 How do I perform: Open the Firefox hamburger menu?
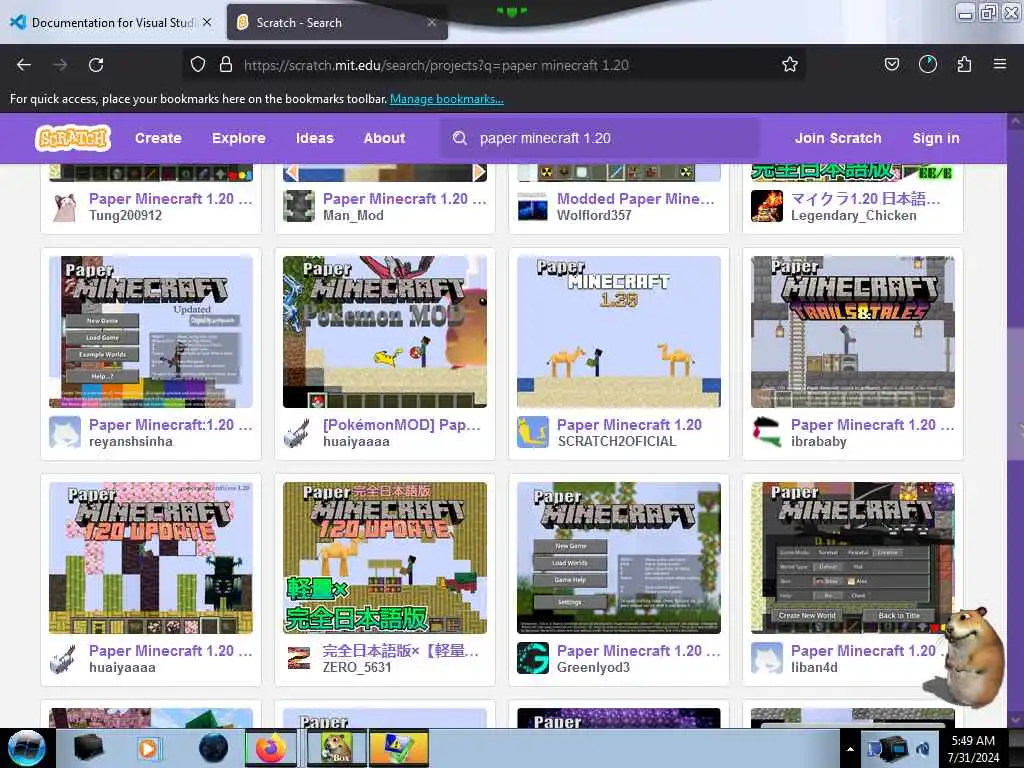(999, 64)
